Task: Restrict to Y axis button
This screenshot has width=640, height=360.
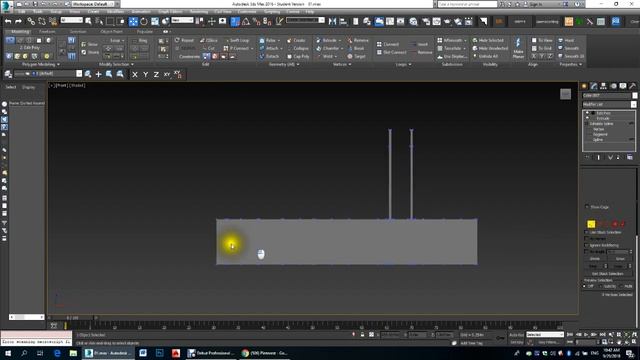Action: click(145, 74)
